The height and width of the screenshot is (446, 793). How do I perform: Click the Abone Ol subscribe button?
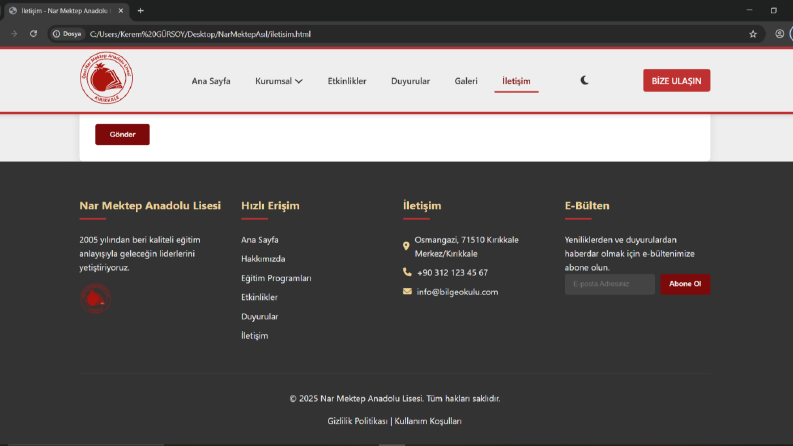685,284
